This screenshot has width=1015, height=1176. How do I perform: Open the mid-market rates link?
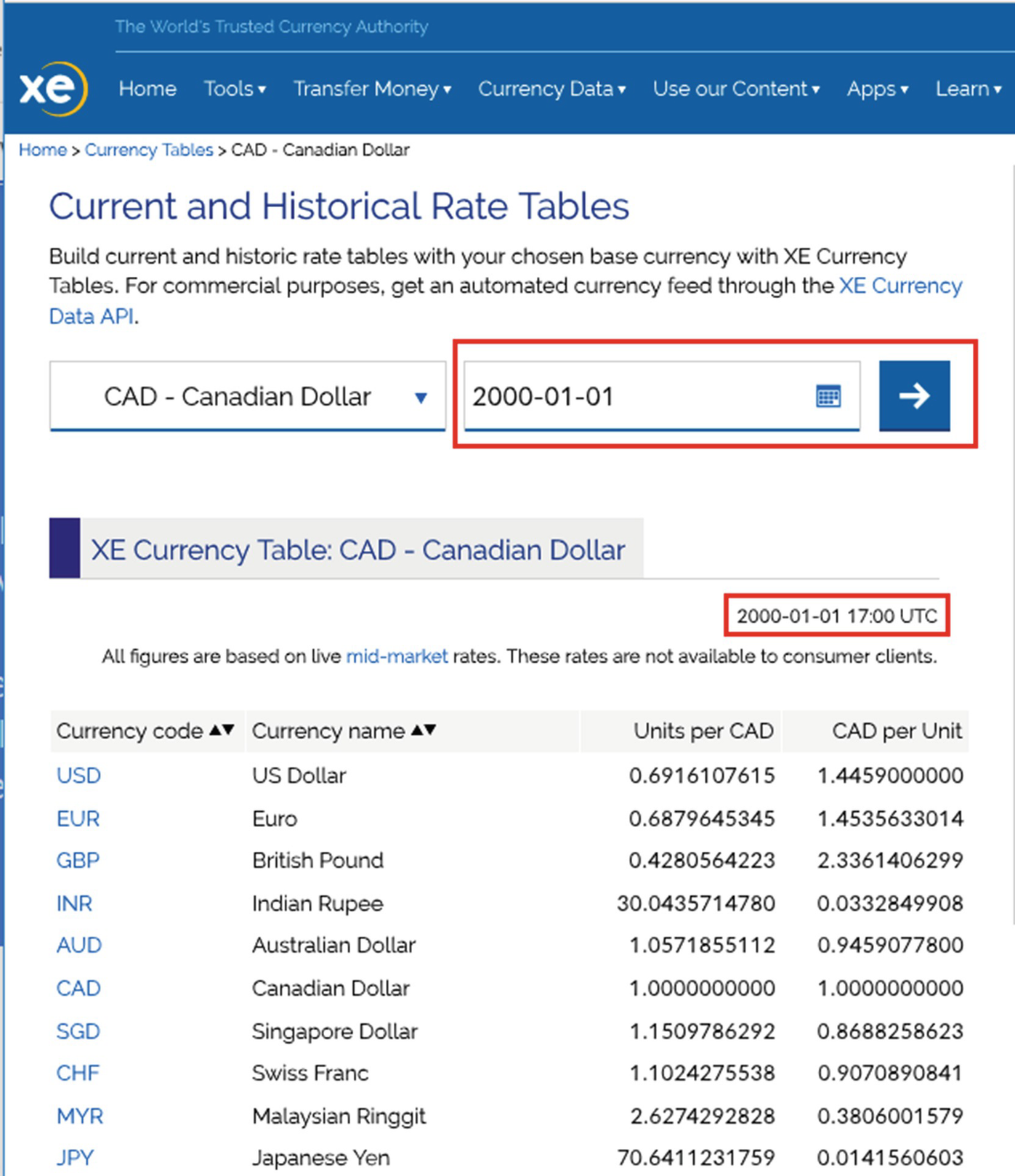pos(397,656)
